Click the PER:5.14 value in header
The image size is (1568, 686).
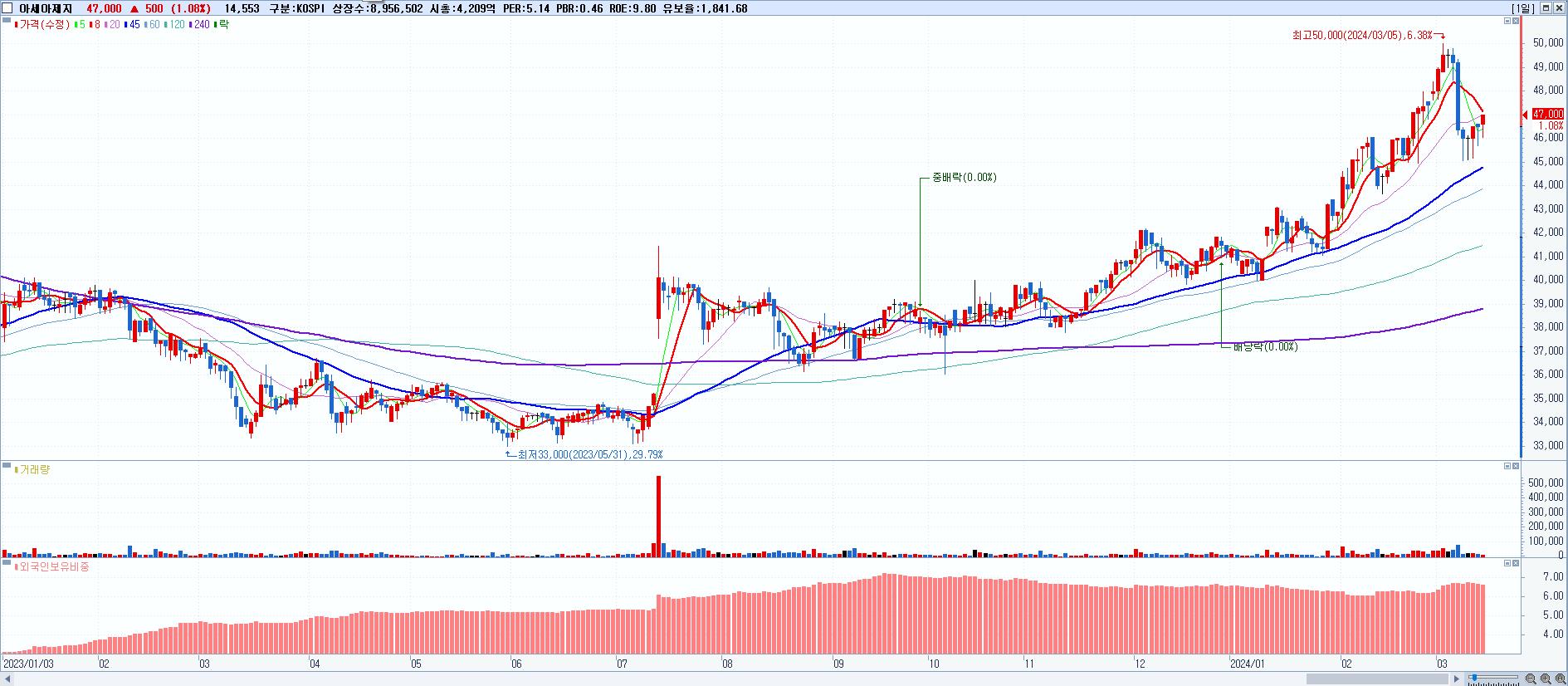click(528, 8)
